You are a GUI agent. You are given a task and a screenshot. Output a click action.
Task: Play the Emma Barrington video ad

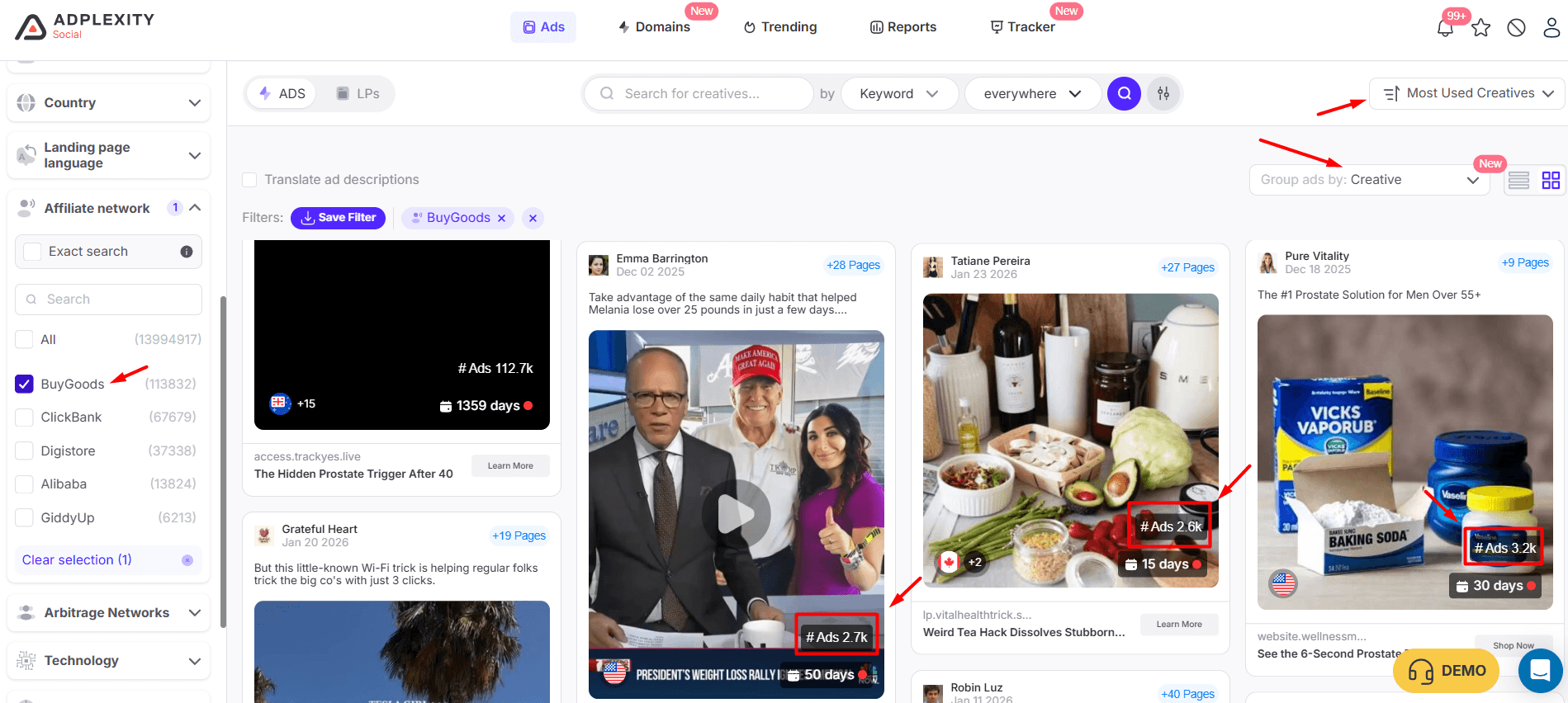[x=736, y=514]
